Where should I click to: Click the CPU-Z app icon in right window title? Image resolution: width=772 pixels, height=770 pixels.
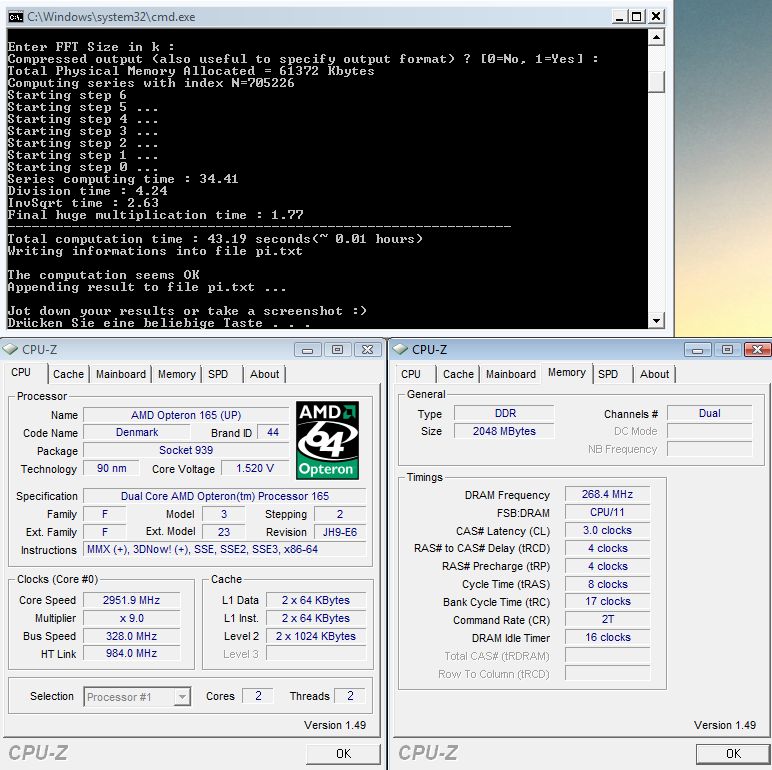400,350
